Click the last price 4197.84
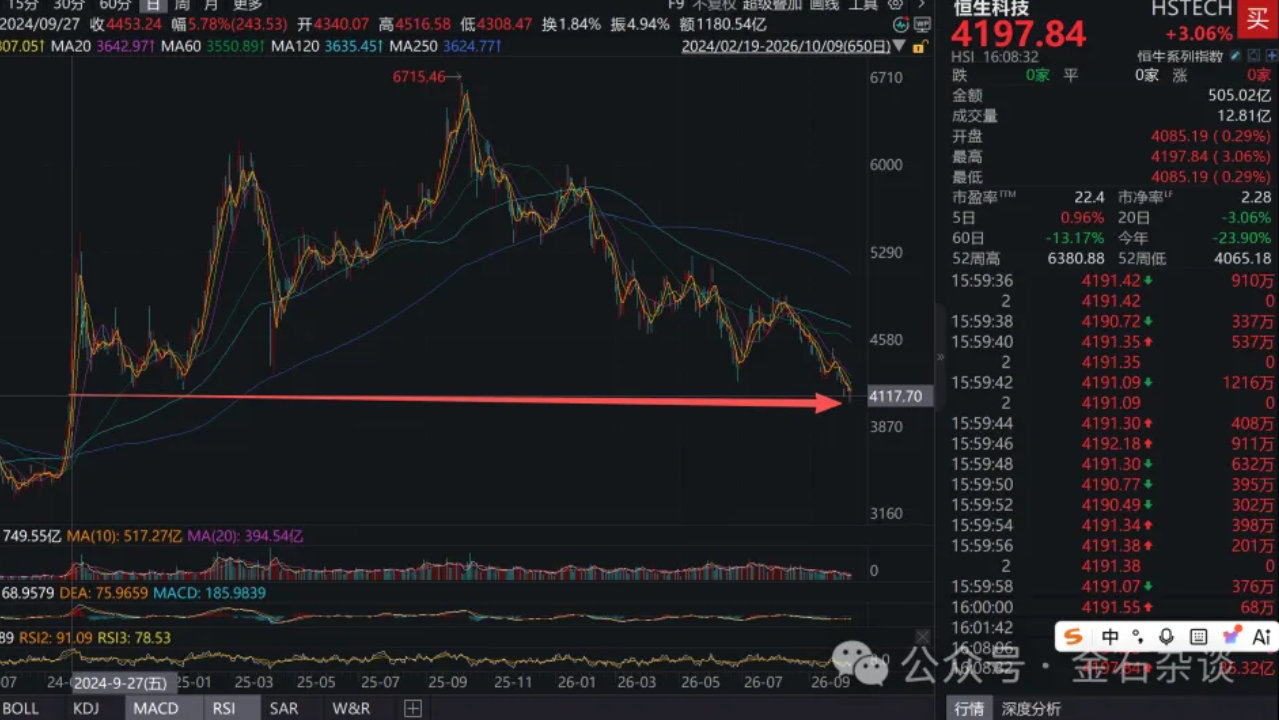The width and height of the screenshot is (1279, 720). coord(1018,34)
